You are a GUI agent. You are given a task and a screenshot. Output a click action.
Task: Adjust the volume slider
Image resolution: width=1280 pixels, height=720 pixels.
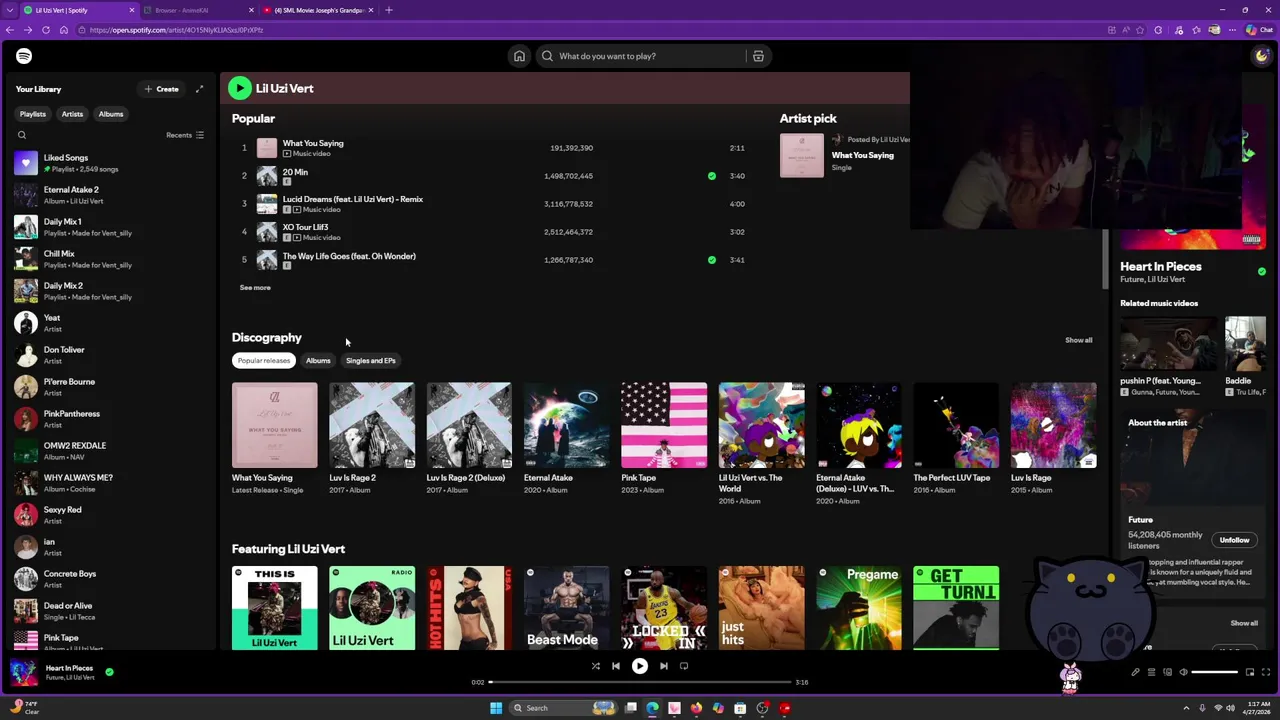point(1215,672)
